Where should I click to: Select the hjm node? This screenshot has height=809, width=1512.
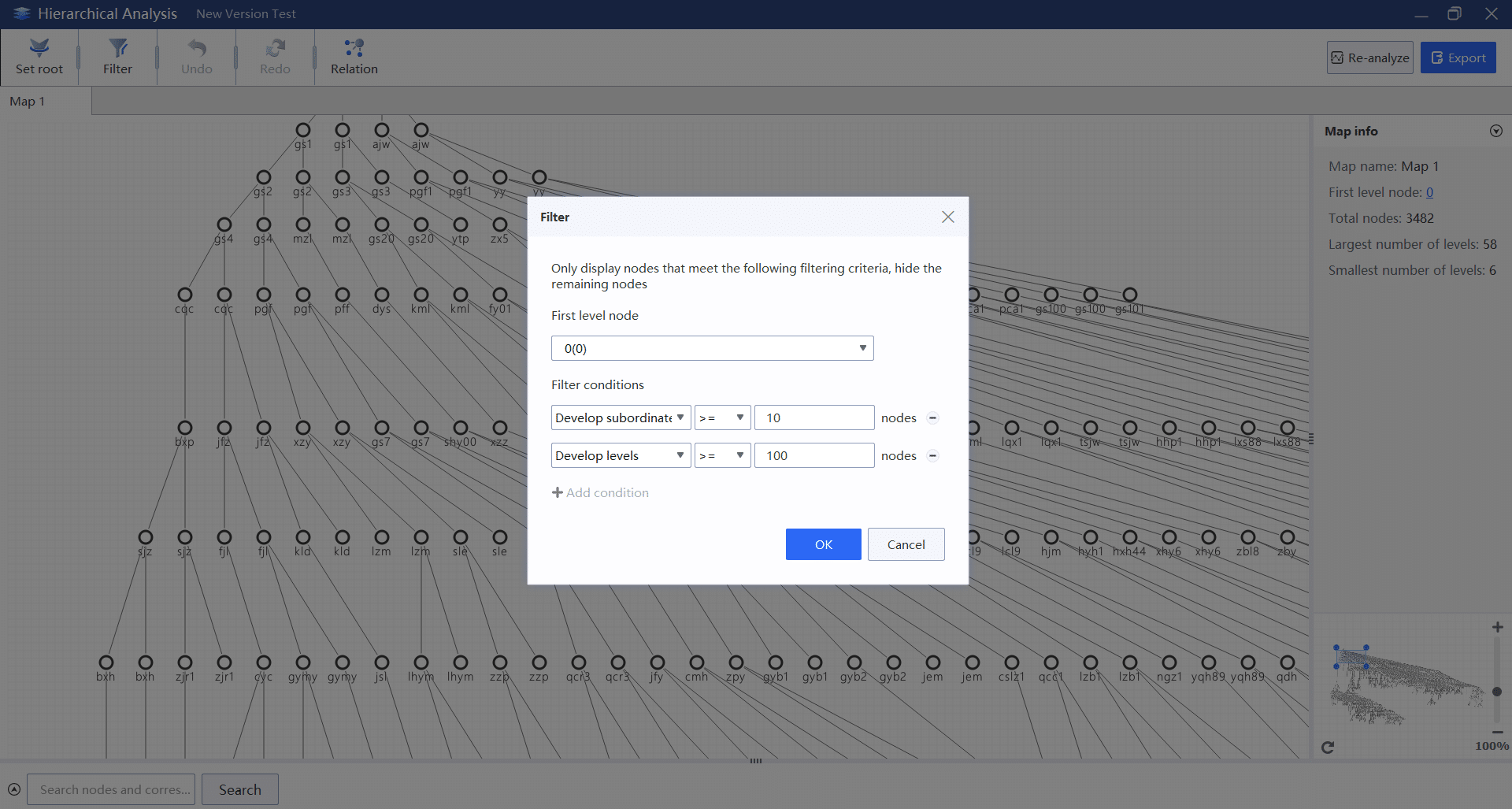(x=1051, y=538)
